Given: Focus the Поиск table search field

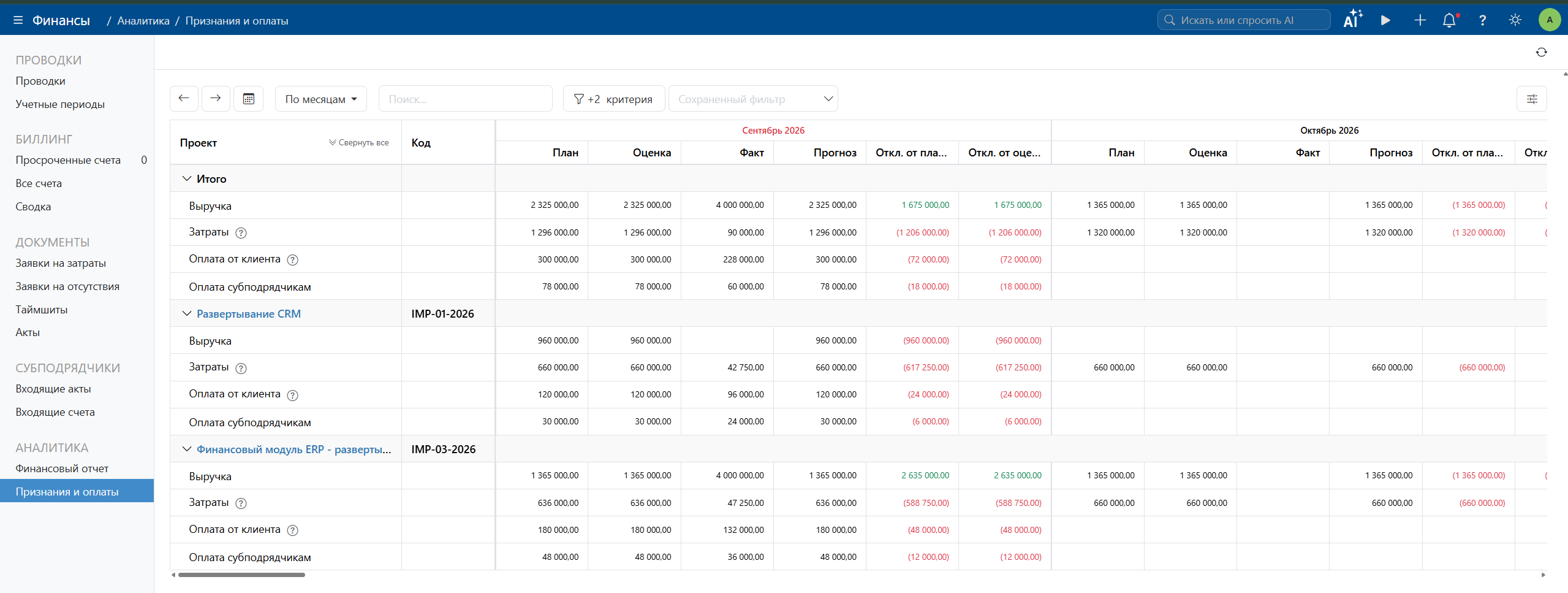Looking at the screenshot, I should pos(466,99).
